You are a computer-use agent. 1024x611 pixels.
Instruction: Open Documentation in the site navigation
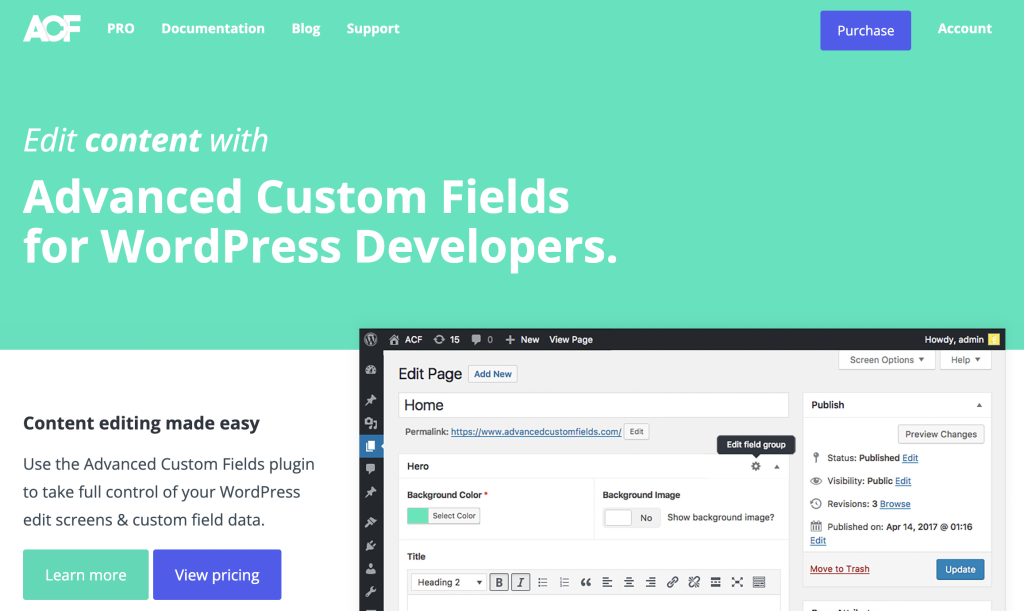tap(213, 29)
